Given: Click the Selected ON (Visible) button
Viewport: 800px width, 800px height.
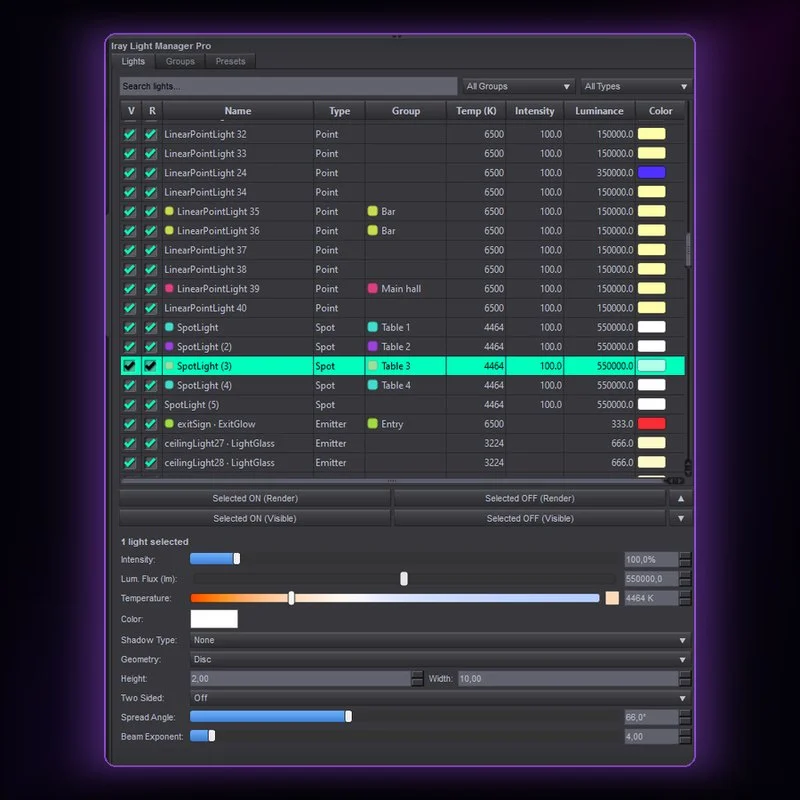Looking at the screenshot, I should pyautogui.click(x=255, y=518).
